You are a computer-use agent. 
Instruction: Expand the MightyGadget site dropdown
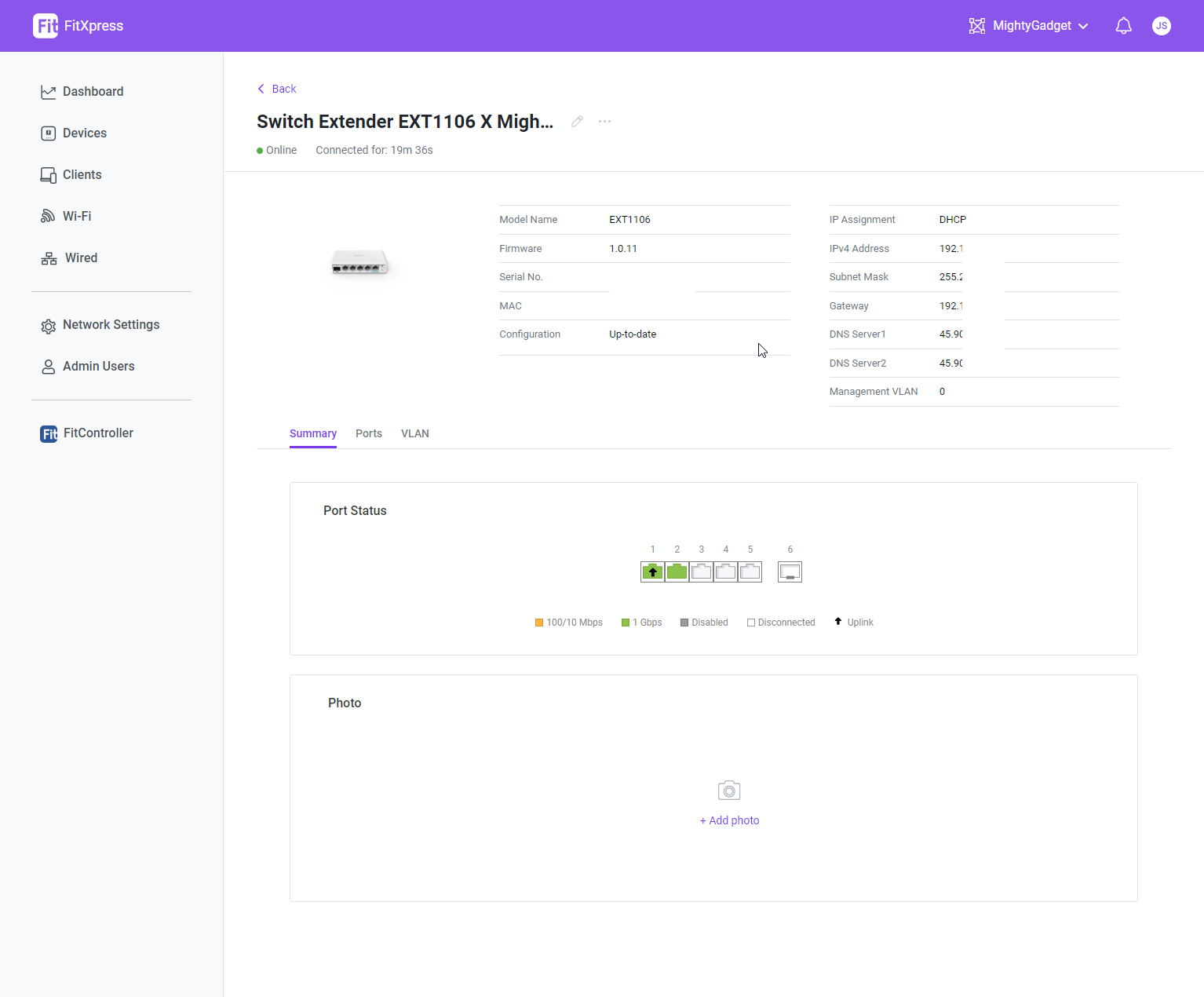pos(1029,26)
